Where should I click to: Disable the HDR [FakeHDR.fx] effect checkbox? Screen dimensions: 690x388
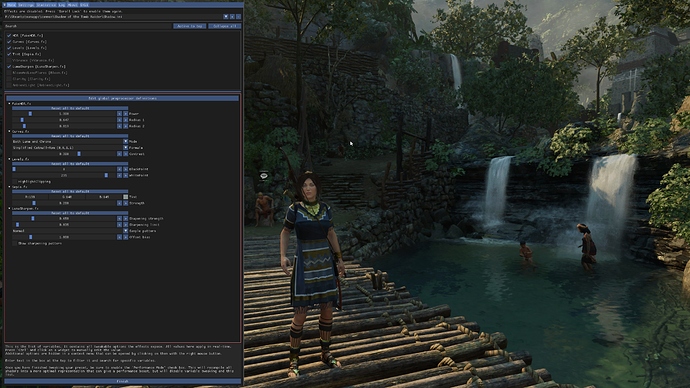tap(9, 36)
